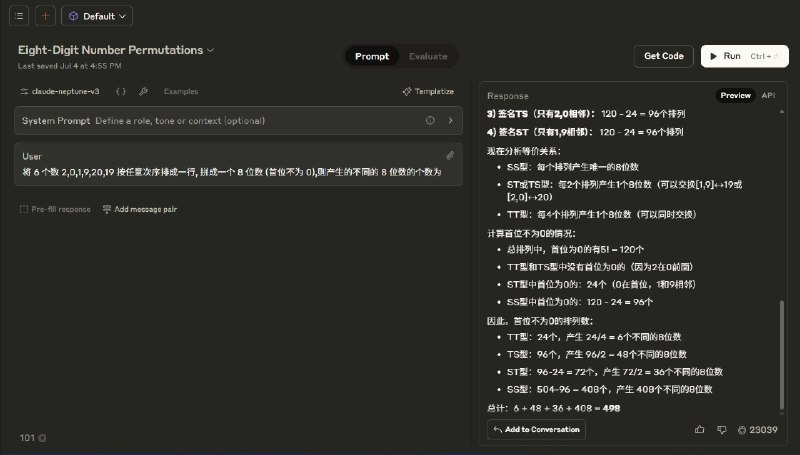Screen dimensions: 800x455
Task: Give the response a thumbs up
Action: 699,429
